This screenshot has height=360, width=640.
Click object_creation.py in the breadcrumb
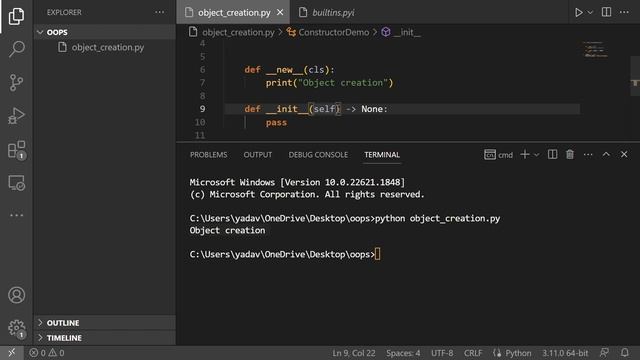(238, 32)
